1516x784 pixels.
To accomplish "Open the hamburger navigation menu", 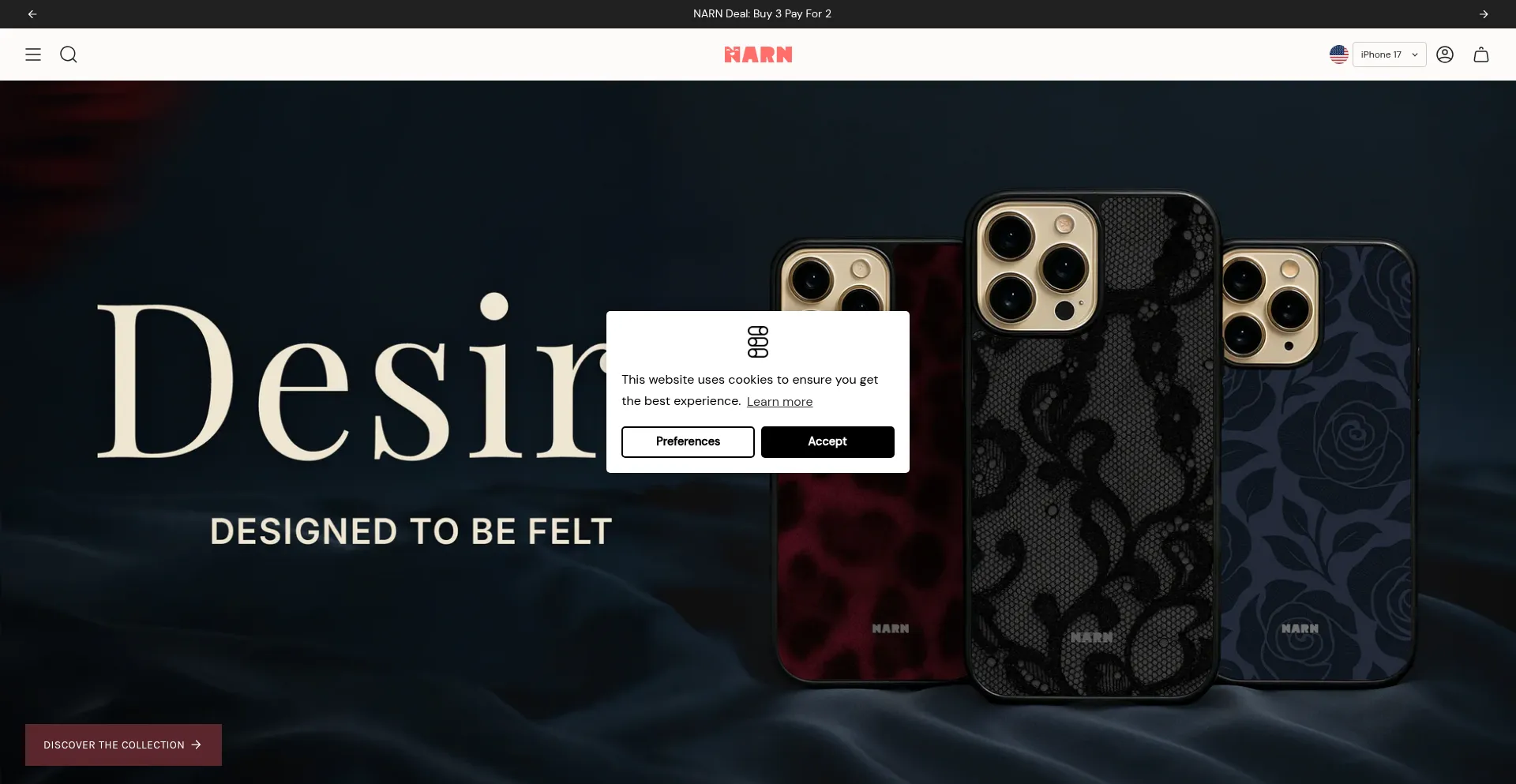I will [33, 54].
